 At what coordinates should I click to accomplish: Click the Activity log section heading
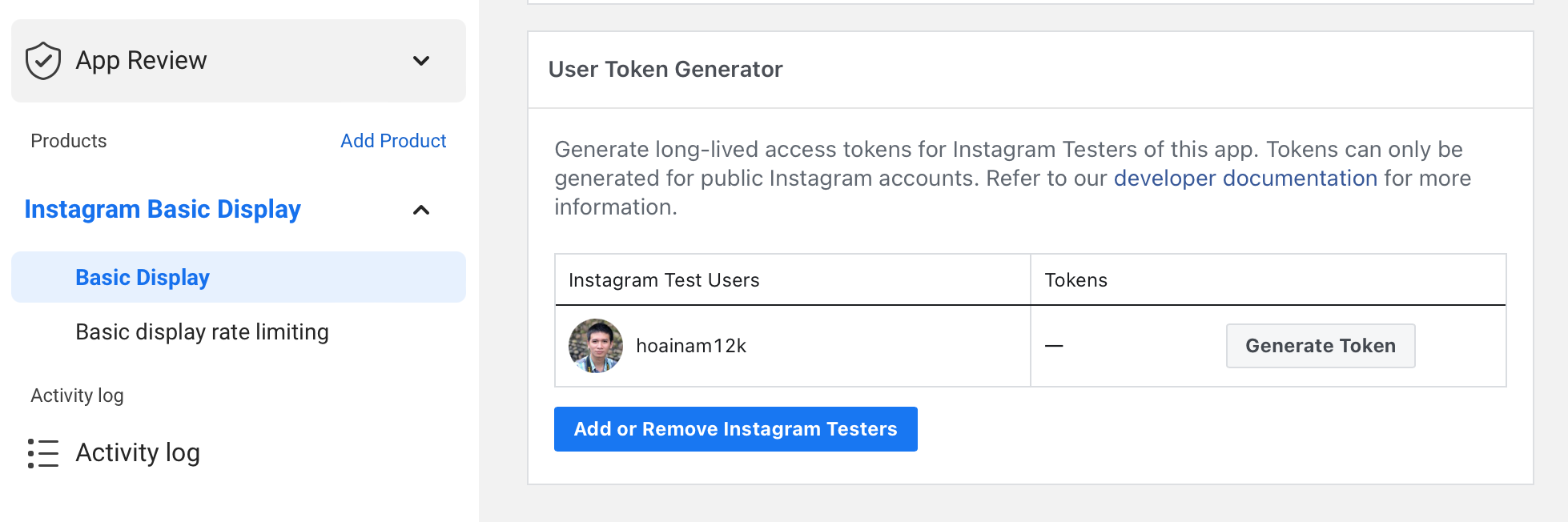[x=77, y=395]
